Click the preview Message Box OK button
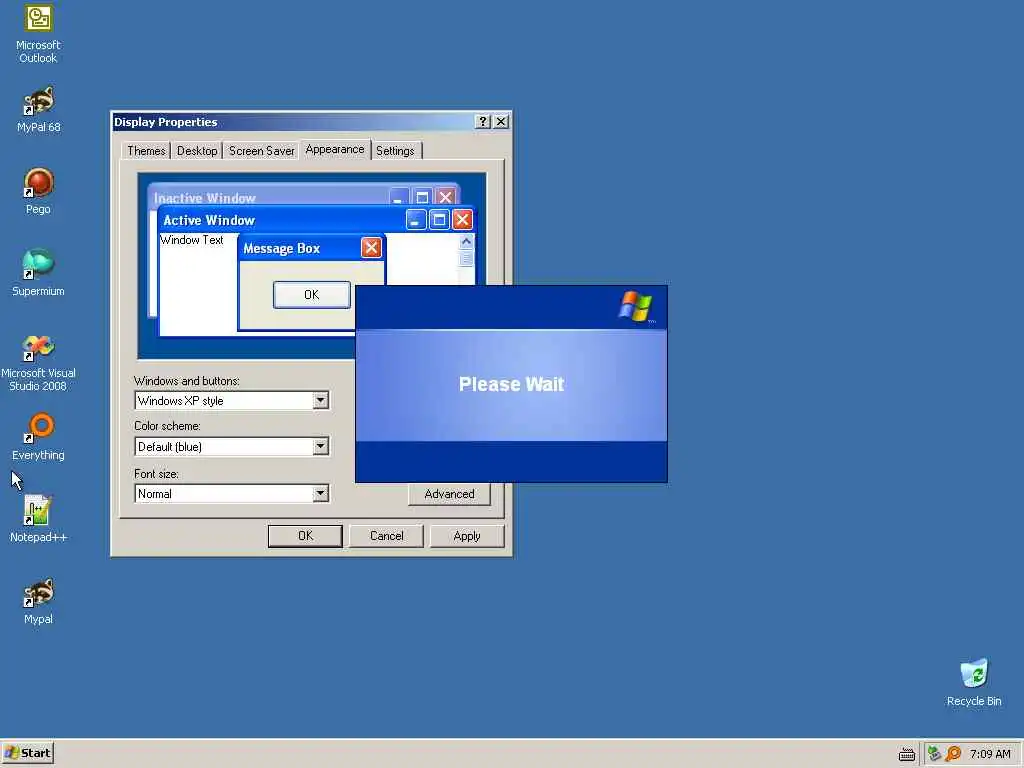 [x=312, y=295]
